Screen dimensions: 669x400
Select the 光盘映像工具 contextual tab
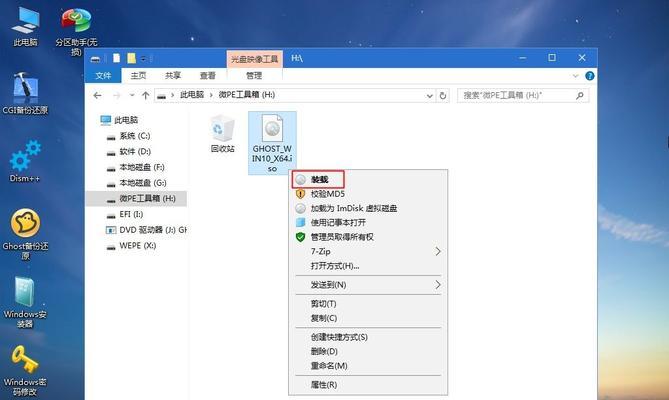click(x=254, y=59)
